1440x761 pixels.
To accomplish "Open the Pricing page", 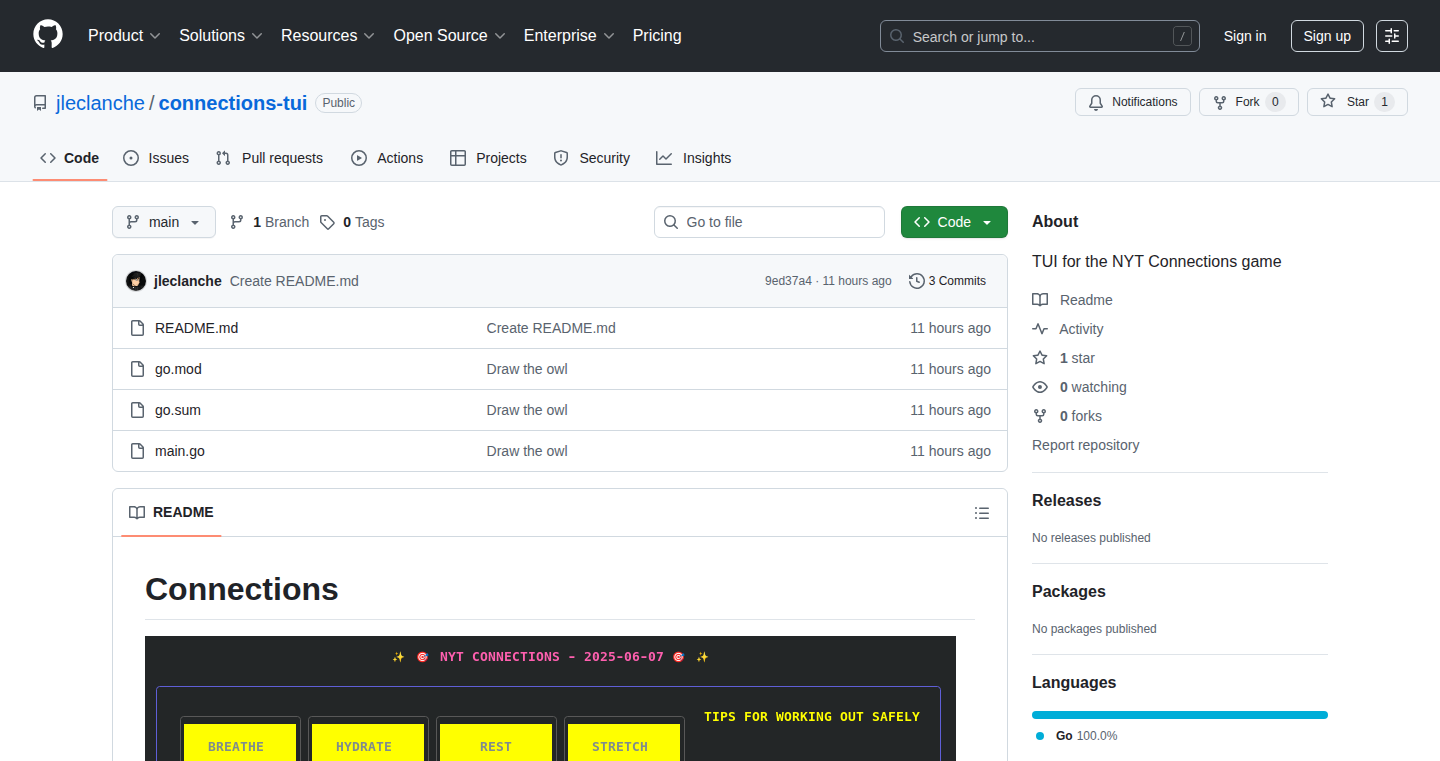I will point(657,36).
